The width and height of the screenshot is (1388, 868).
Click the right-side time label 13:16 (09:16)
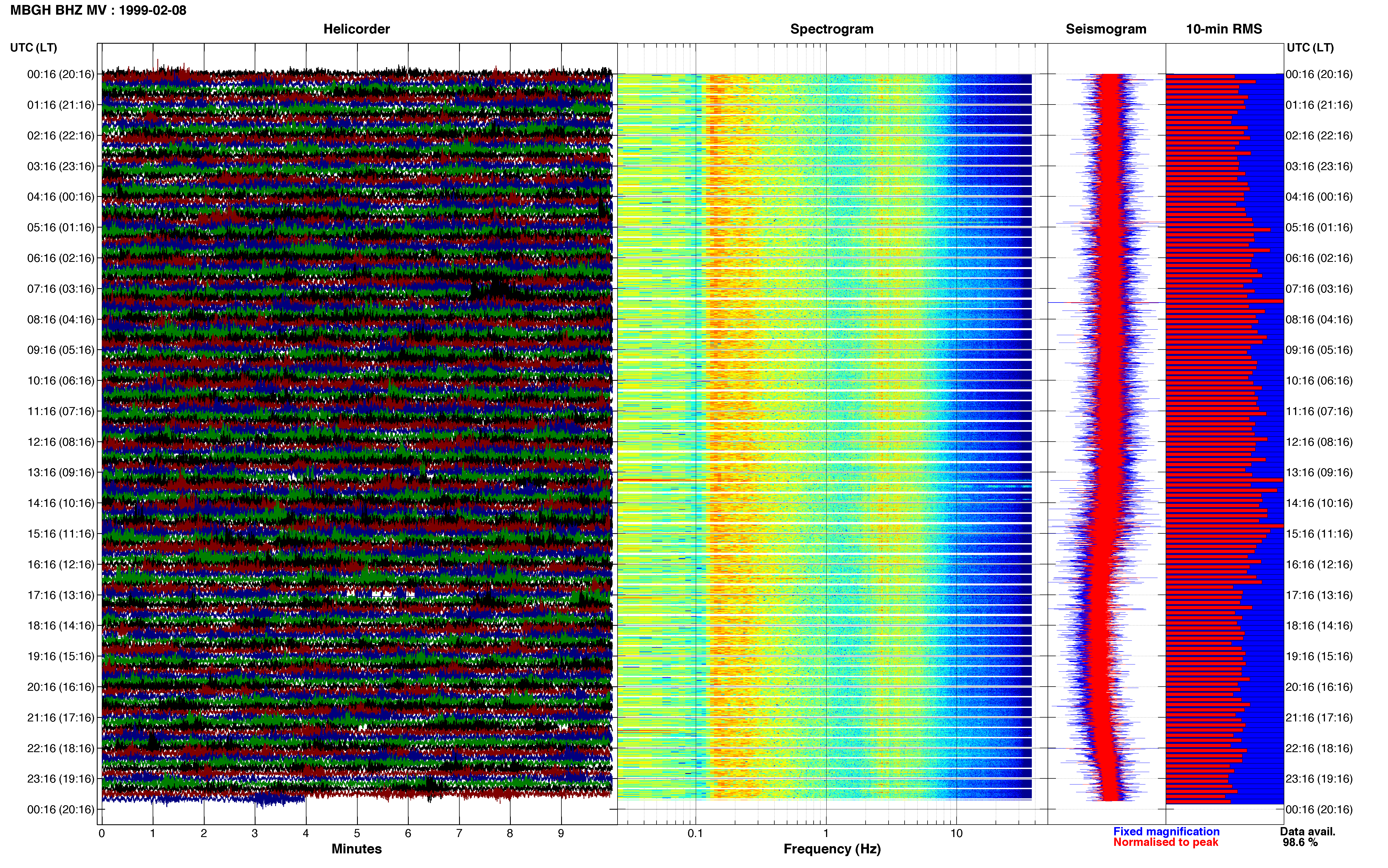[1319, 473]
